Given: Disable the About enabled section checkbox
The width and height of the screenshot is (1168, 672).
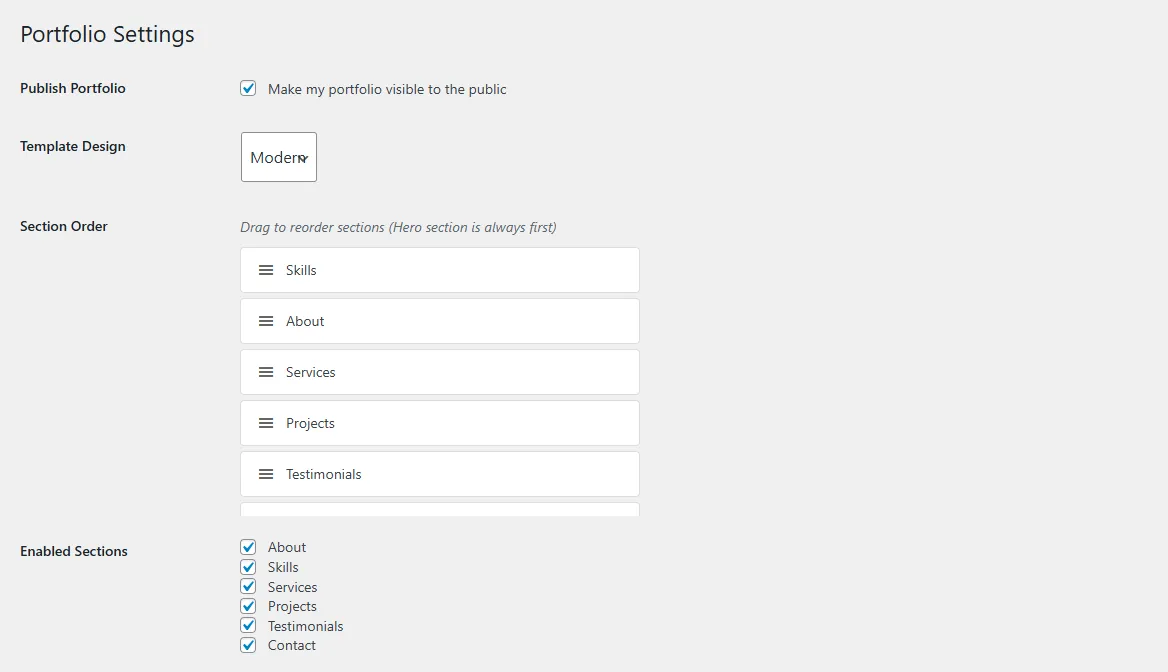Looking at the screenshot, I should pyautogui.click(x=248, y=547).
